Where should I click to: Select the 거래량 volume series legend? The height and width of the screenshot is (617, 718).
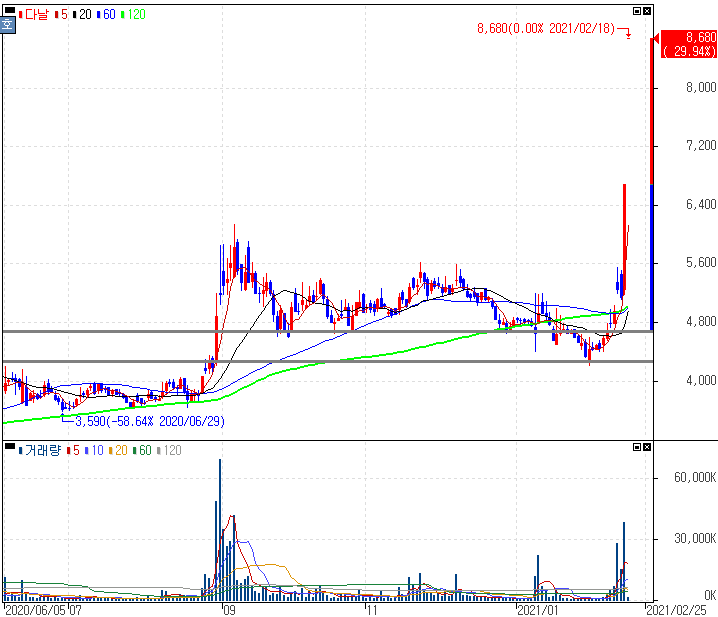pos(40,451)
